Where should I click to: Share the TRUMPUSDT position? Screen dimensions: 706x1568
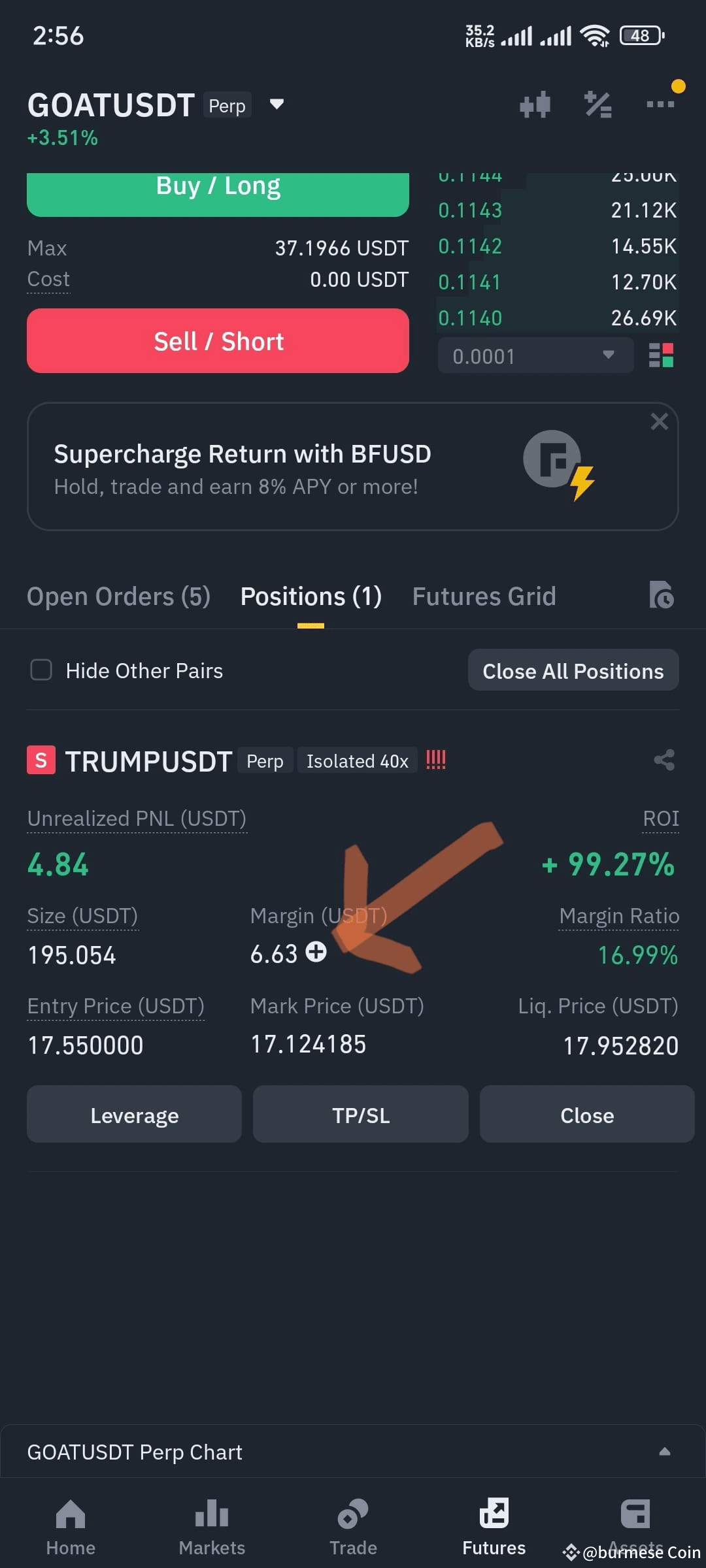(664, 760)
